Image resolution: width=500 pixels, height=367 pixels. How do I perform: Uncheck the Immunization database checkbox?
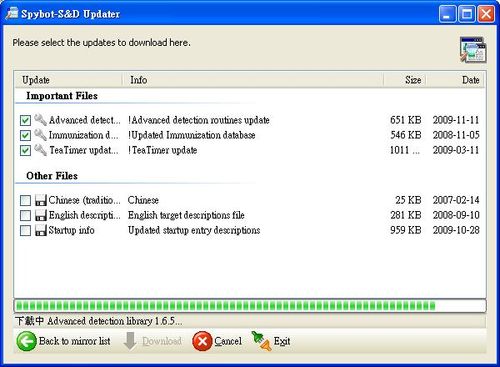point(25,135)
